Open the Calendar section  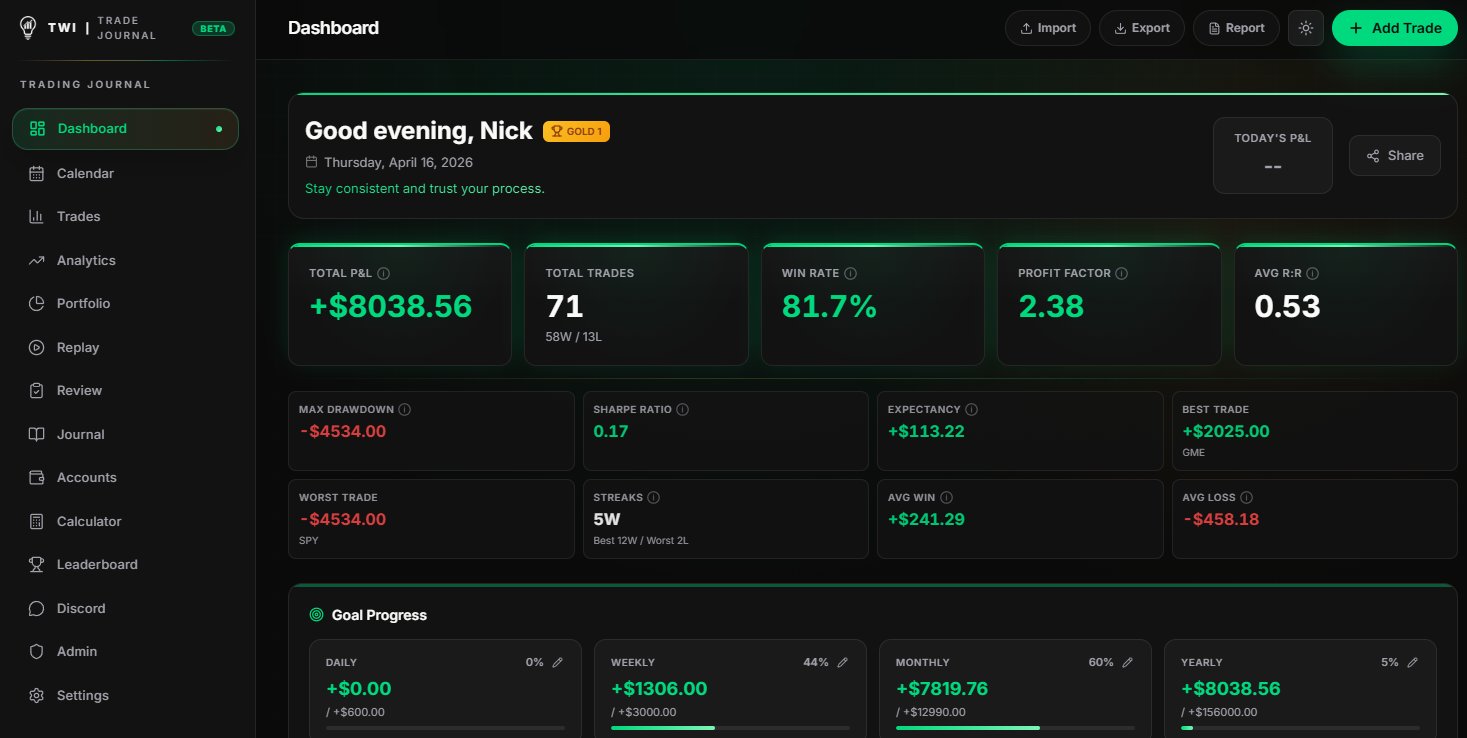point(85,172)
